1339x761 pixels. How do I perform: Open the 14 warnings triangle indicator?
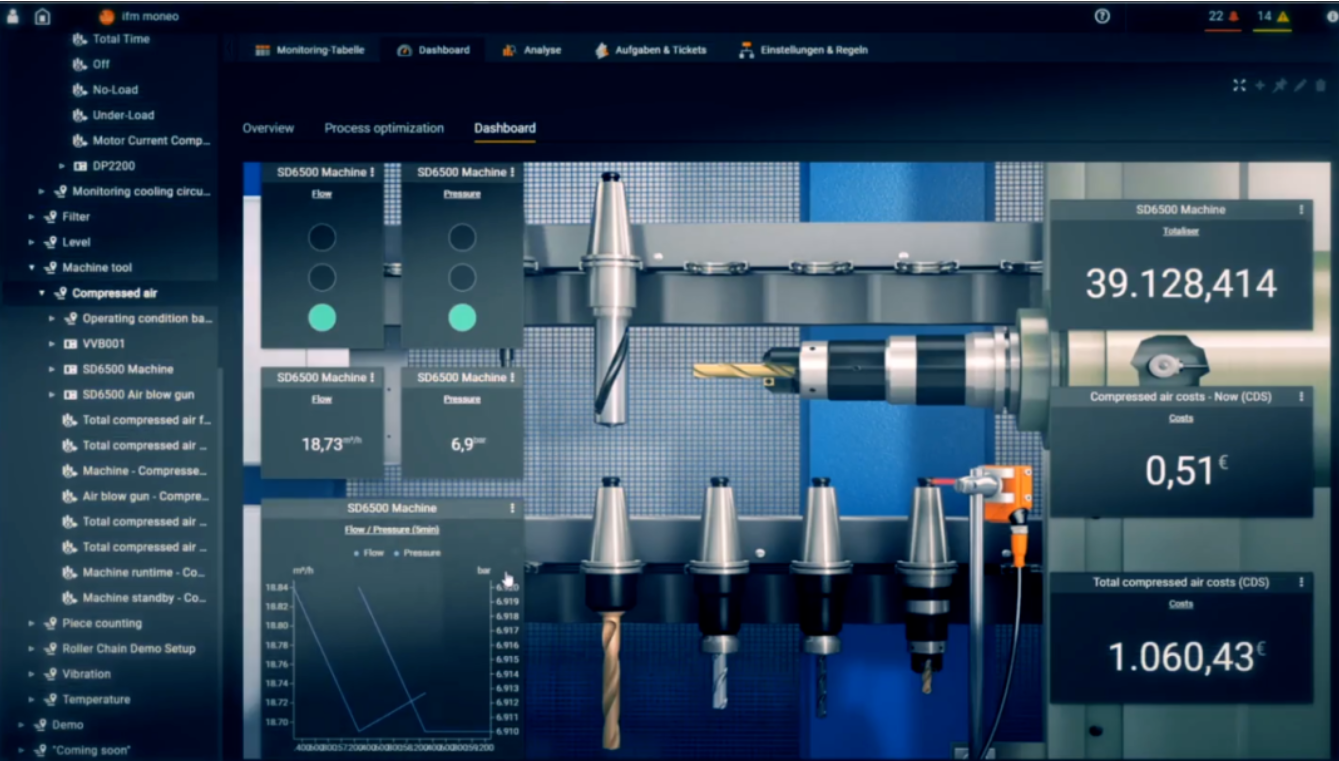(x=1273, y=16)
